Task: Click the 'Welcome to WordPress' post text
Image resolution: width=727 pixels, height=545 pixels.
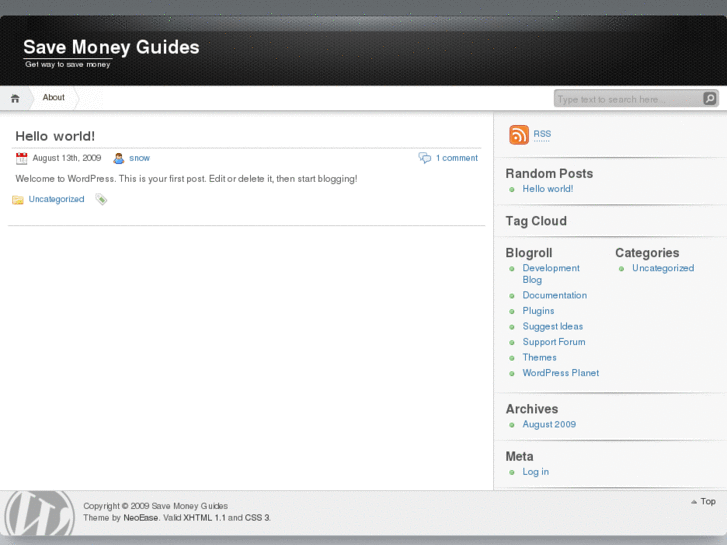Action: click(186, 179)
